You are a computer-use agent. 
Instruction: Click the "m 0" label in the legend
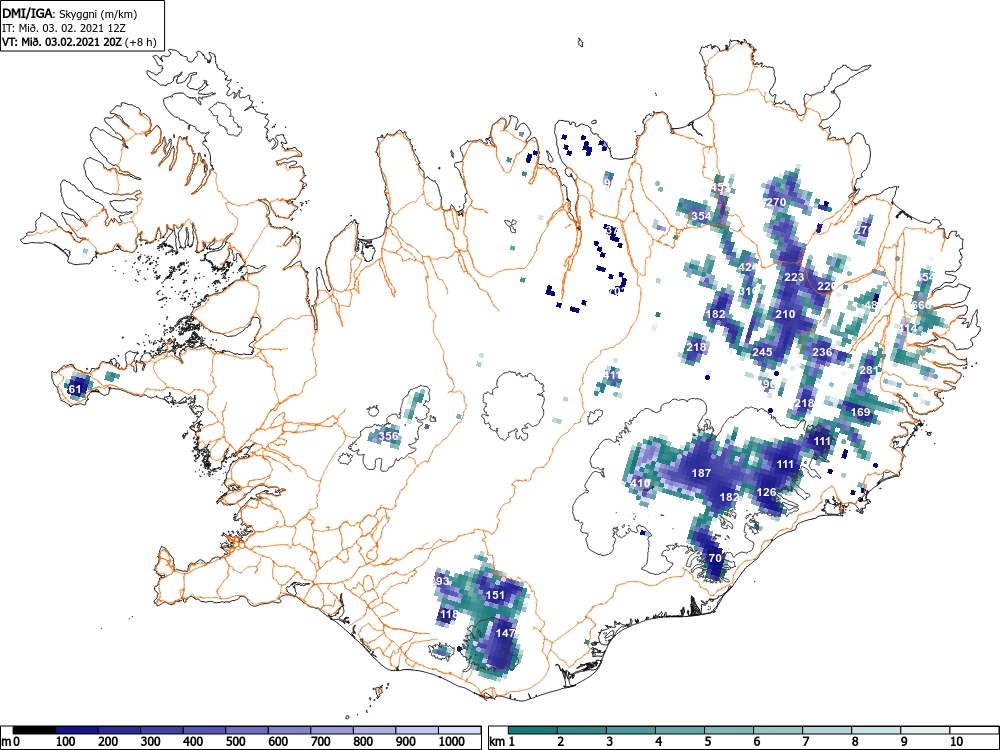coord(11,741)
